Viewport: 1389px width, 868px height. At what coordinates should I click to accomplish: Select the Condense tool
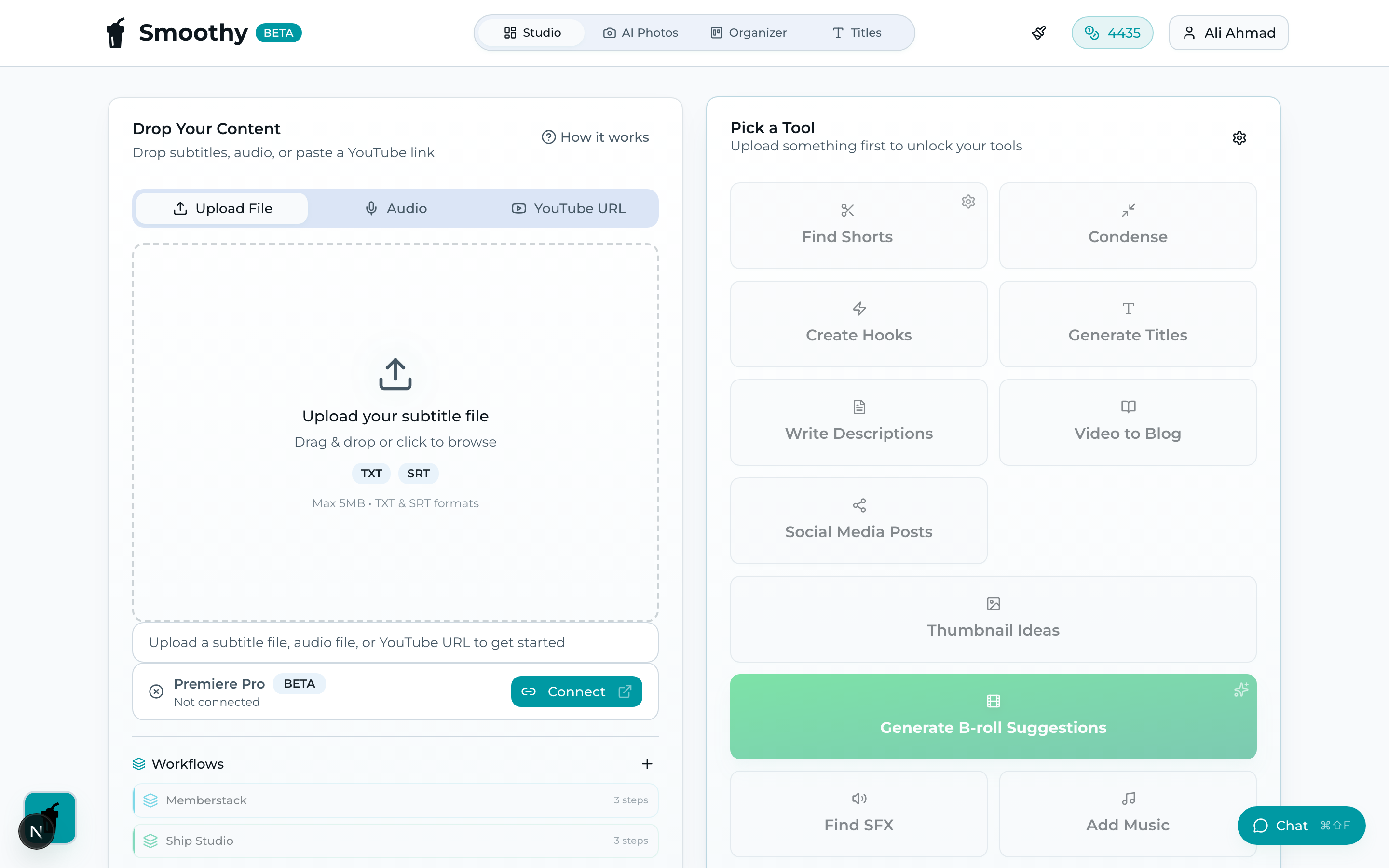1128,226
